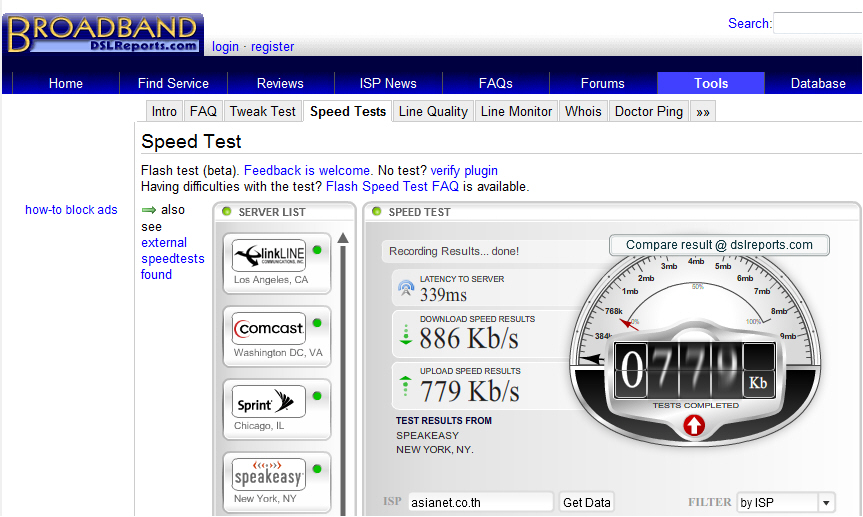Open the Tools menu
The height and width of the screenshot is (517, 863).
711,83
